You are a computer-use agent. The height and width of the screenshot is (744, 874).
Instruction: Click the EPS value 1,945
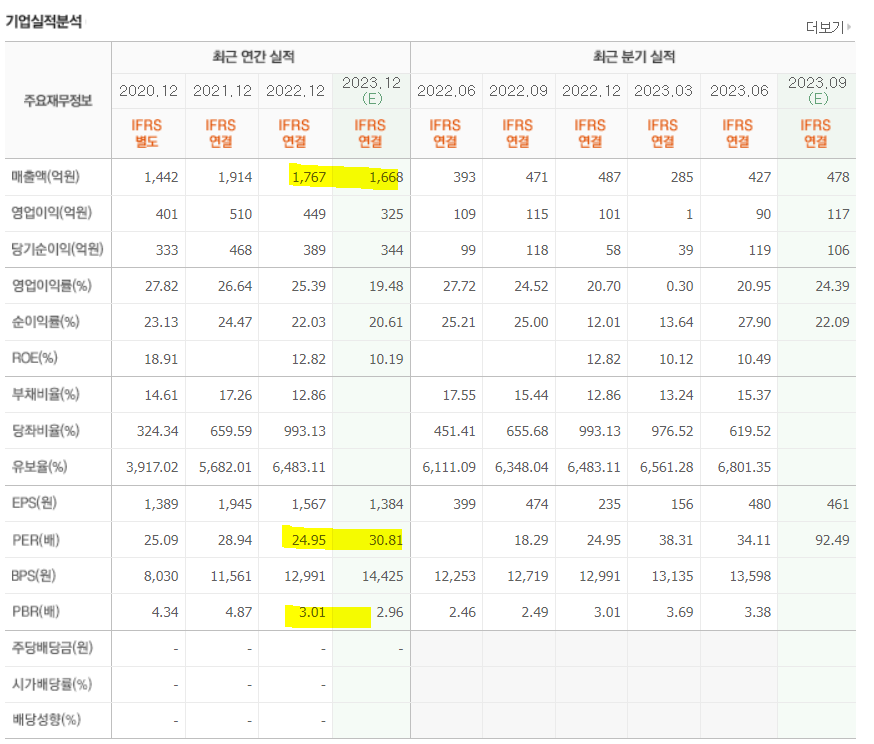[235, 504]
